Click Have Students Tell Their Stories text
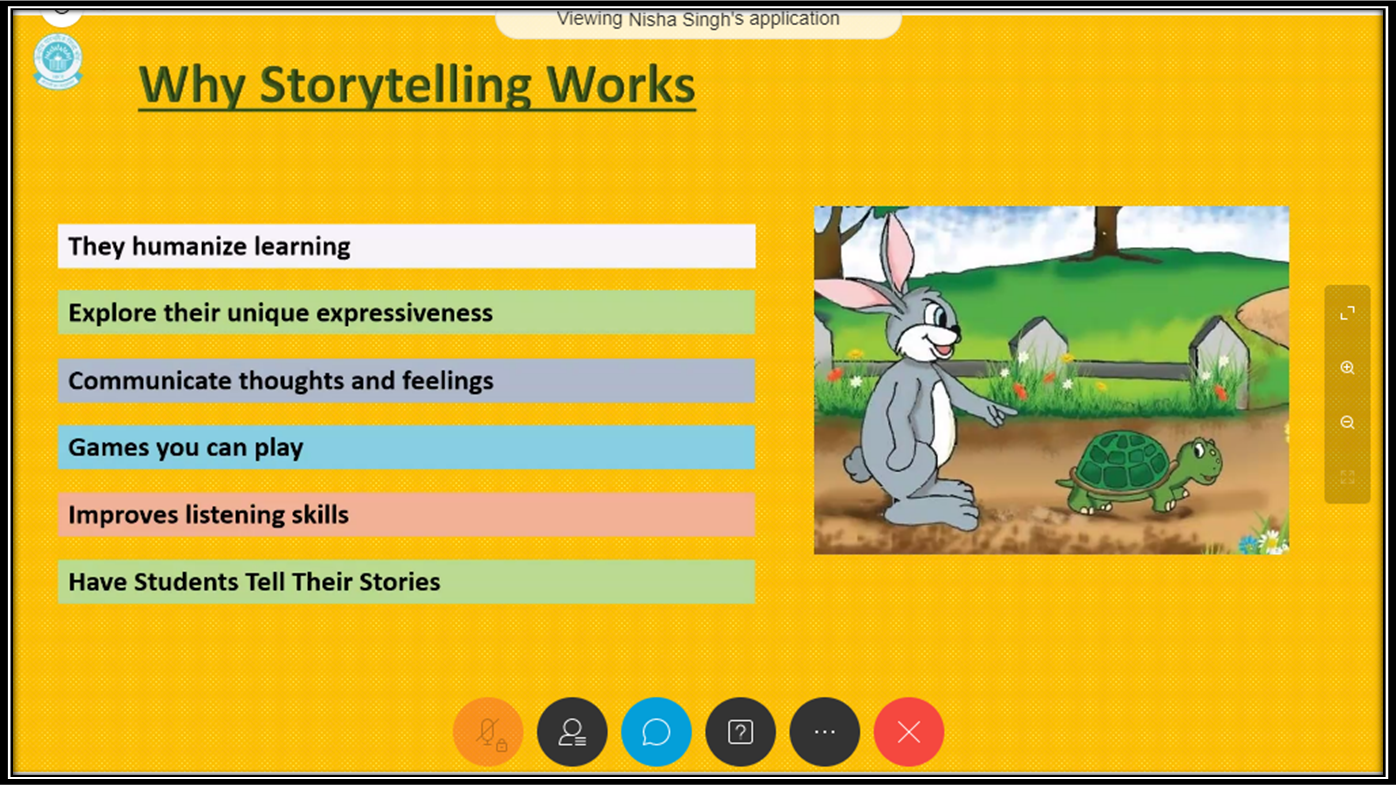1396x785 pixels. [x=254, y=582]
